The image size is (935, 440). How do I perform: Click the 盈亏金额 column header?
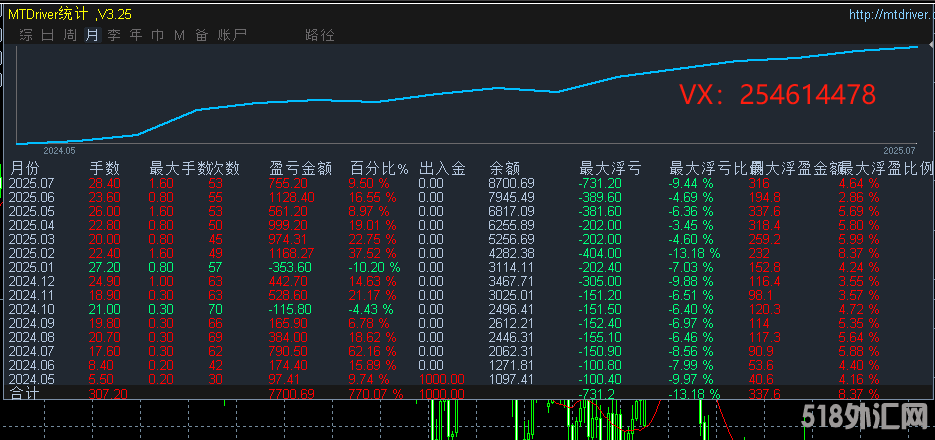tap(300, 168)
